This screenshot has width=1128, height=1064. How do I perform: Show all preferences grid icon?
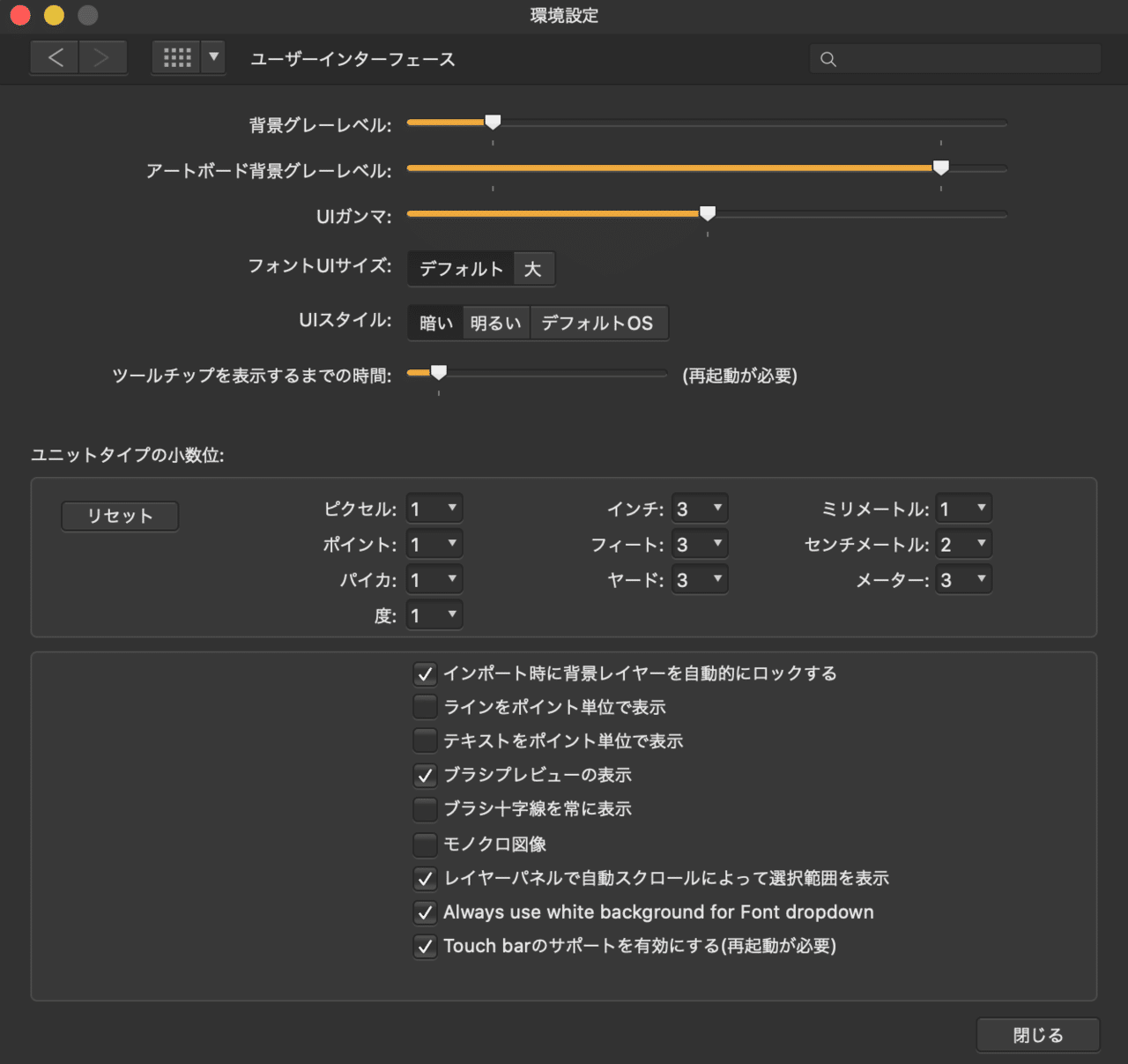176,58
